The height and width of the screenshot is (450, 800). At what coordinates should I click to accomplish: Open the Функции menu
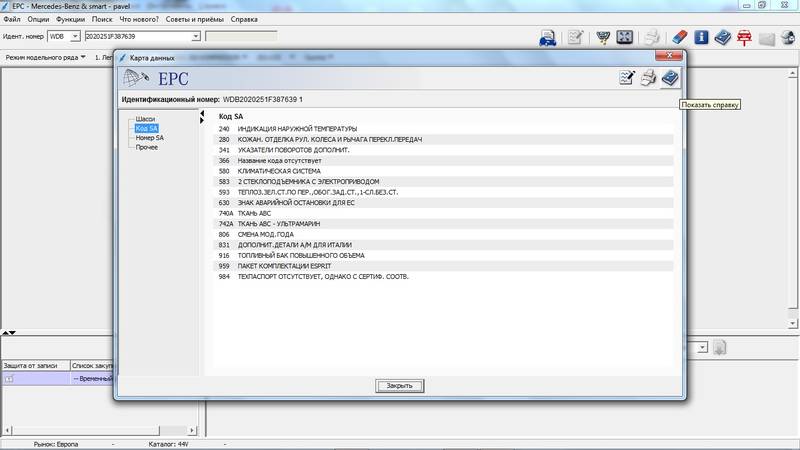coord(70,19)
